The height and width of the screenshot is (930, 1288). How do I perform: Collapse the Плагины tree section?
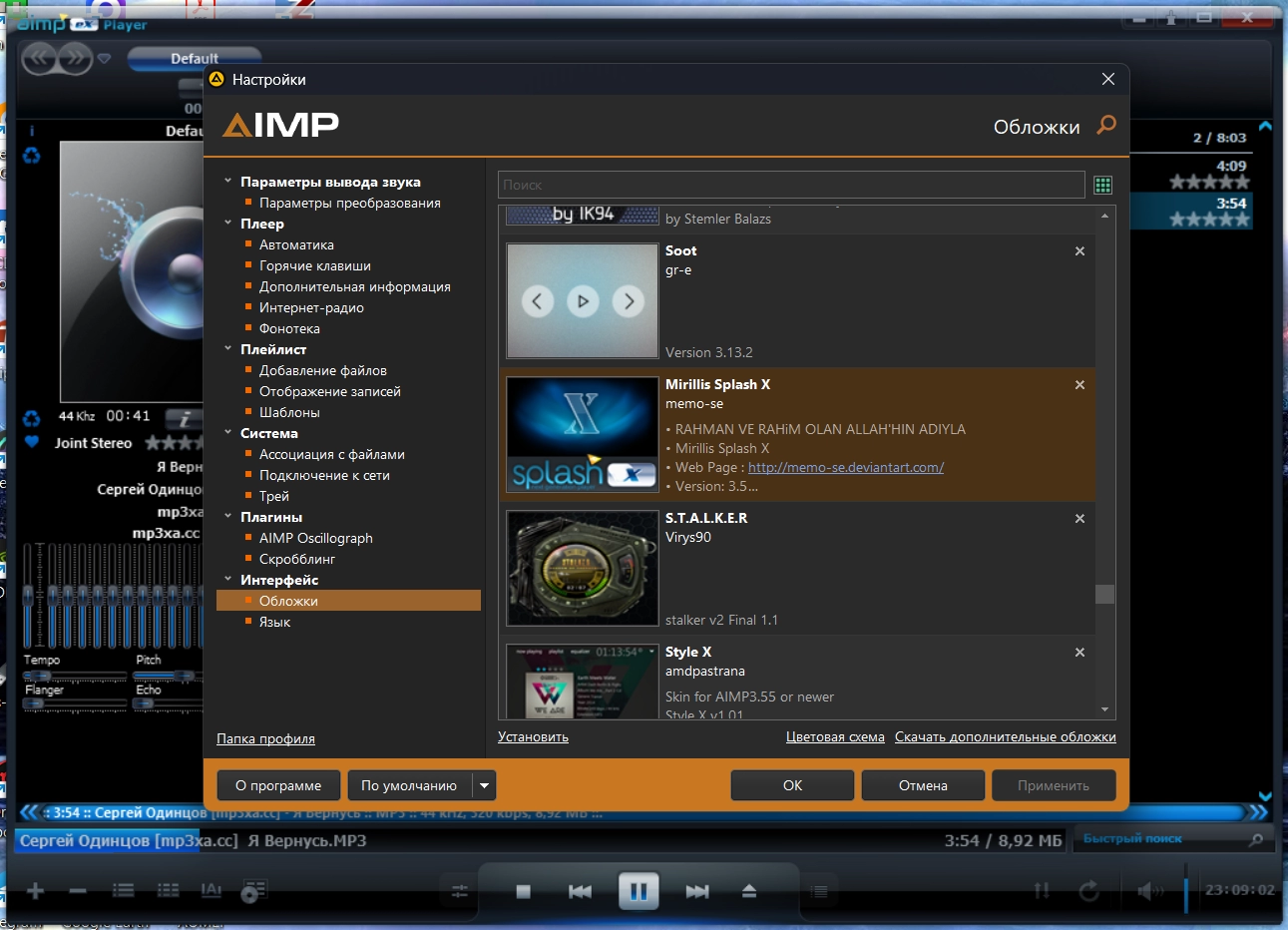(x=227, y=517)
